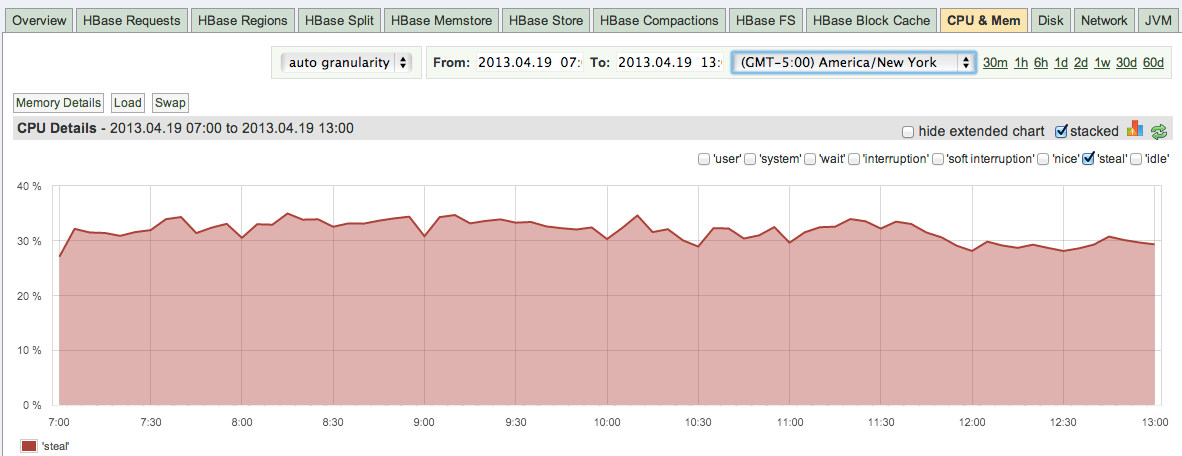Open the auto granularity dropdown
This screenshot has height=456, width=1182.
click(x=346, y=63)
